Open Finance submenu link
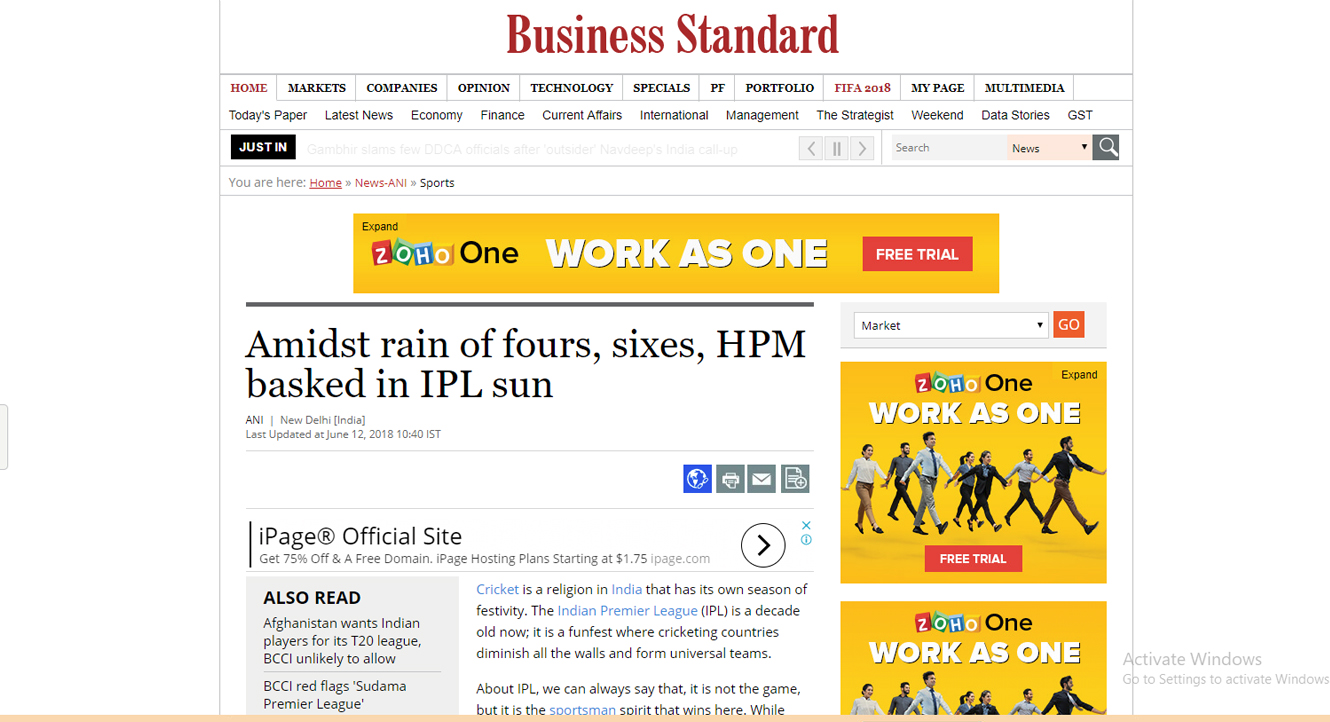The image size is (1330, 722). (503, 115)
